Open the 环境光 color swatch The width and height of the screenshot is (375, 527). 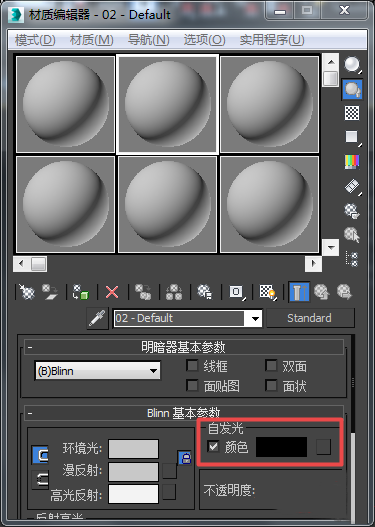(133, 449)
